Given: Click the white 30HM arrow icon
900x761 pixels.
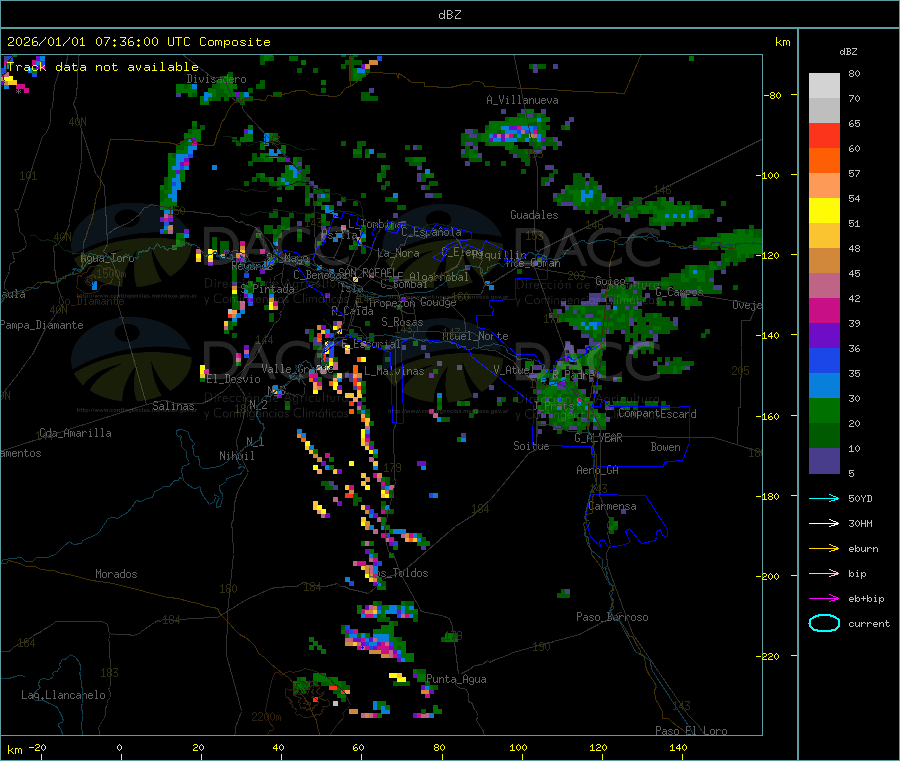Looking at the screenshot, I should coord(824,523).
